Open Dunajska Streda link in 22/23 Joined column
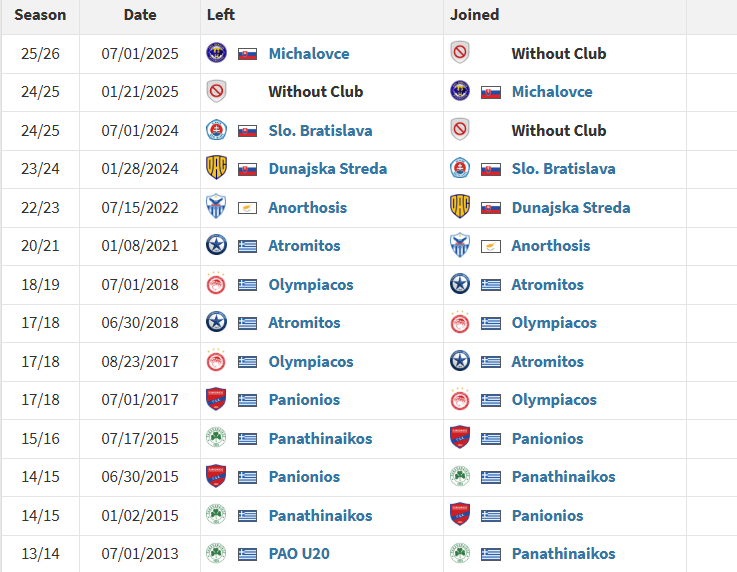 (x=571, y=208)
